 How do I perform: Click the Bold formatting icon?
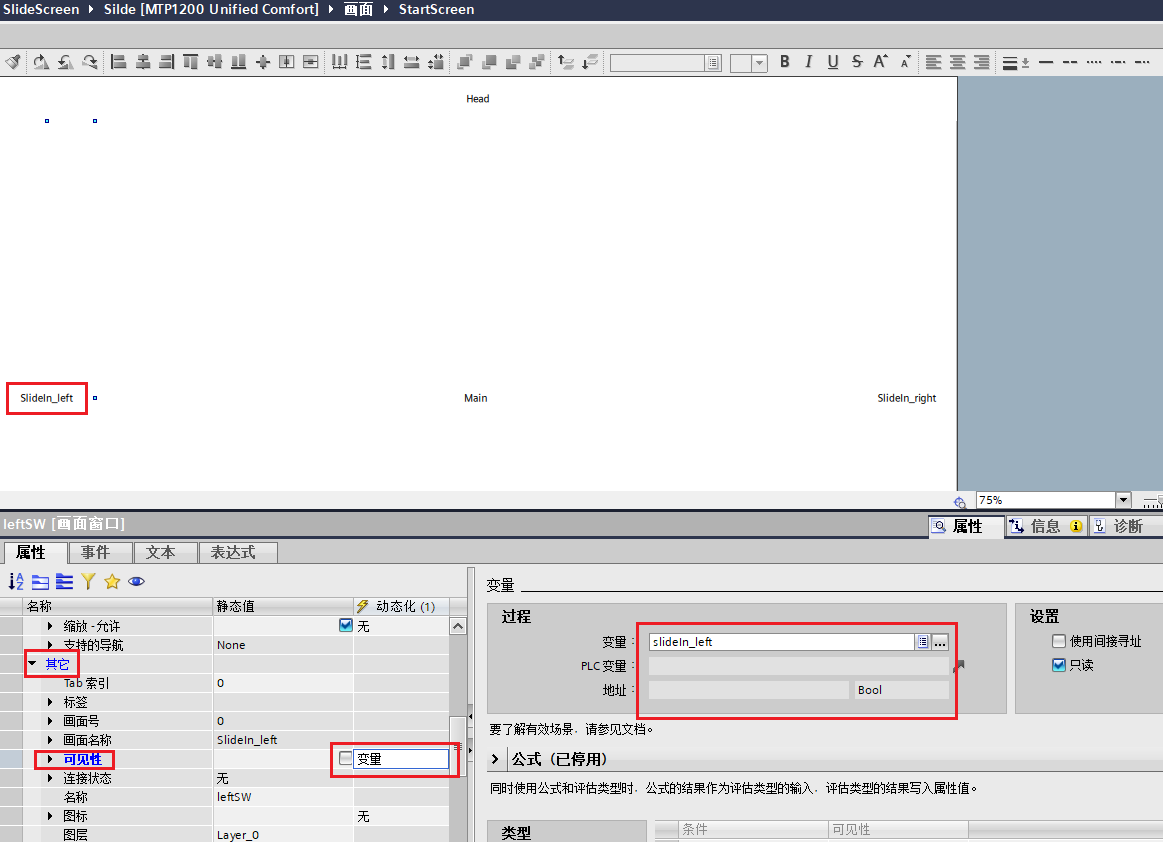point(785,62)
